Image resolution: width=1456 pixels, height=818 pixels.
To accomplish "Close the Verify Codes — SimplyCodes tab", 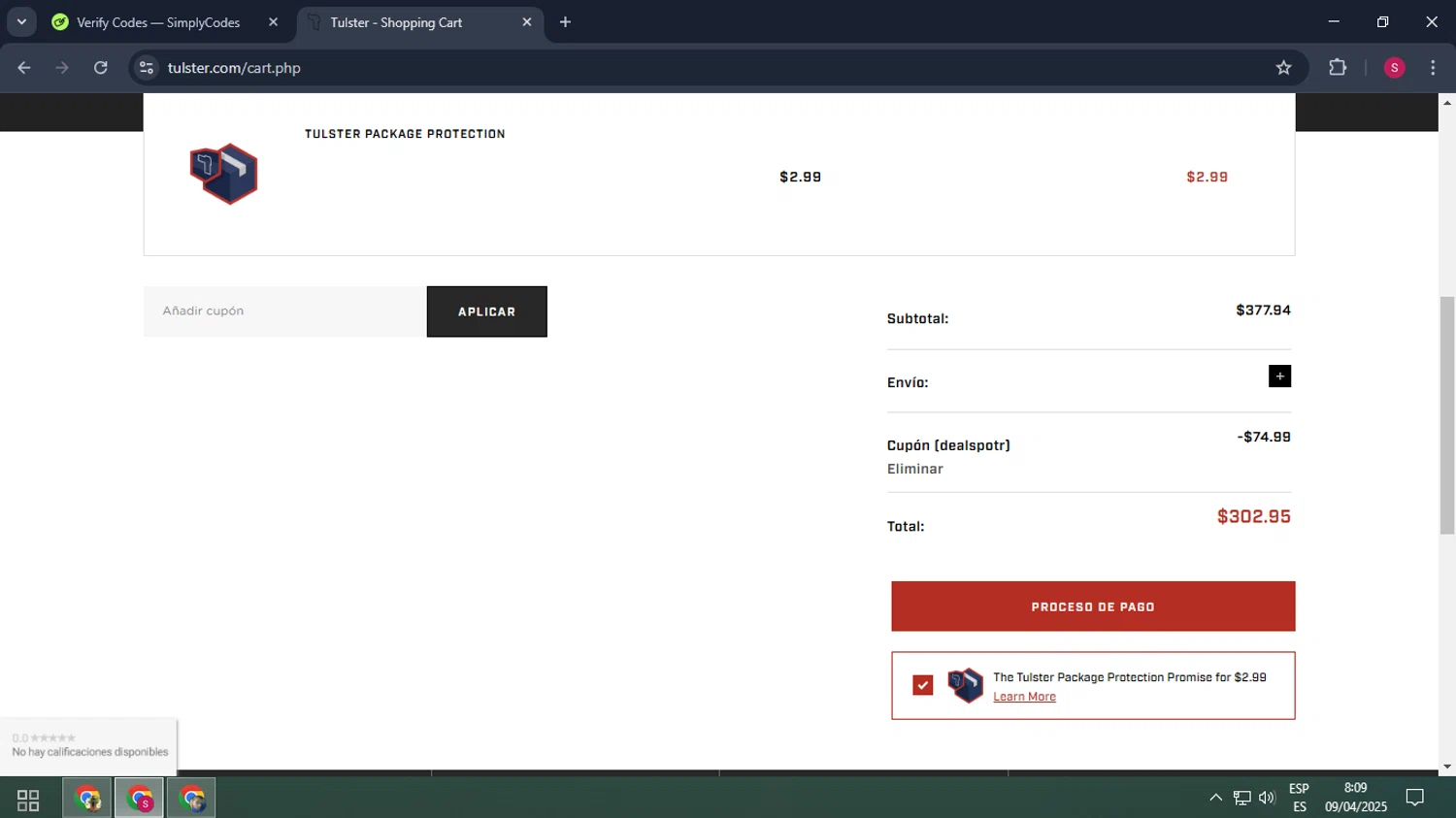I will click(273, 22).
